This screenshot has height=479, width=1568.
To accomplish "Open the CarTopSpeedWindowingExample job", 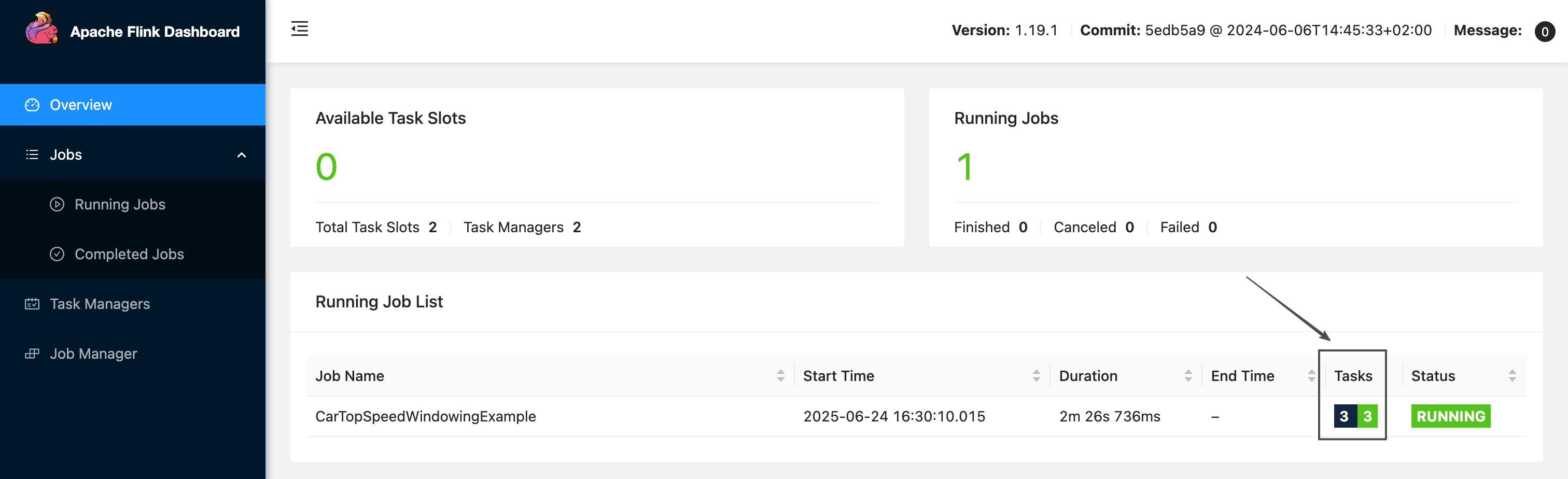I will pos(426,416).
